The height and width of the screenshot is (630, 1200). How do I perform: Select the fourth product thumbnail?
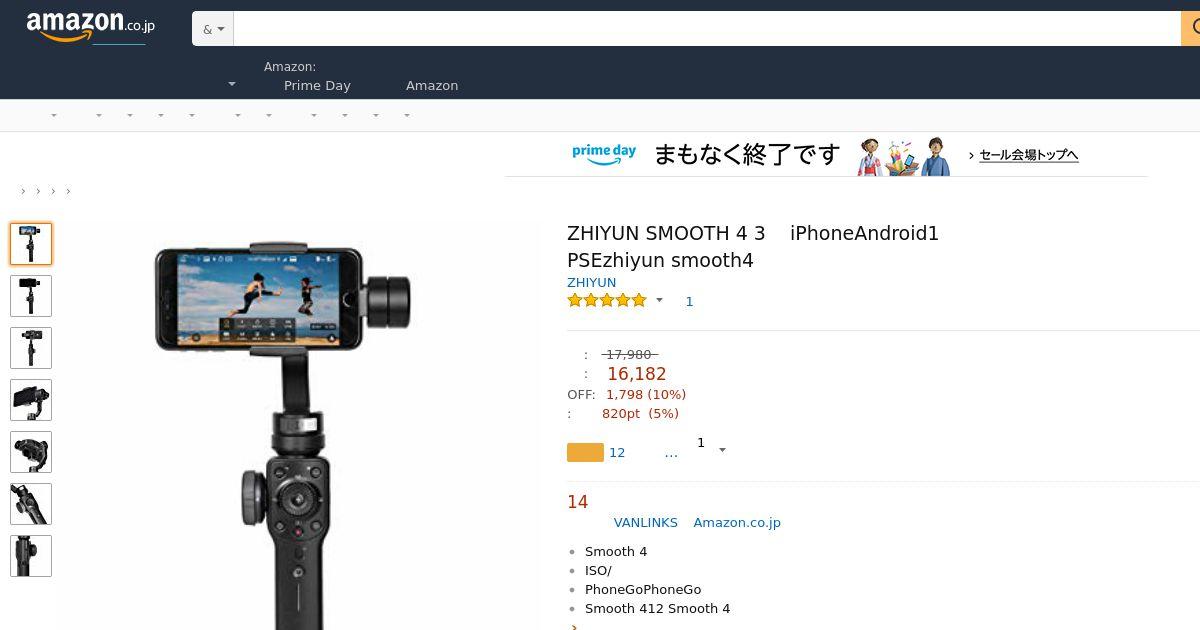pos(31,400)
